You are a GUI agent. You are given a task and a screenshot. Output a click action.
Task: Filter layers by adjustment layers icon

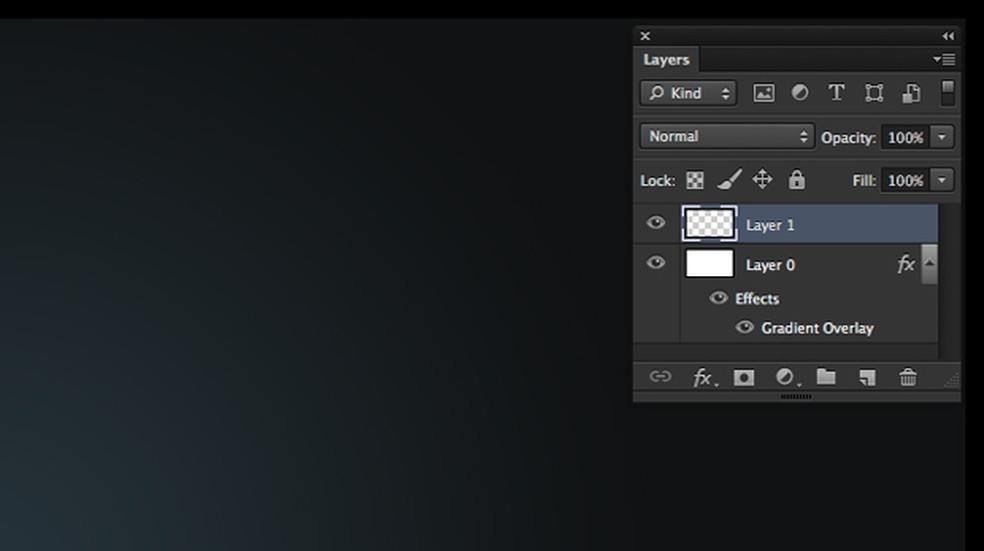[x=800, y=93]
